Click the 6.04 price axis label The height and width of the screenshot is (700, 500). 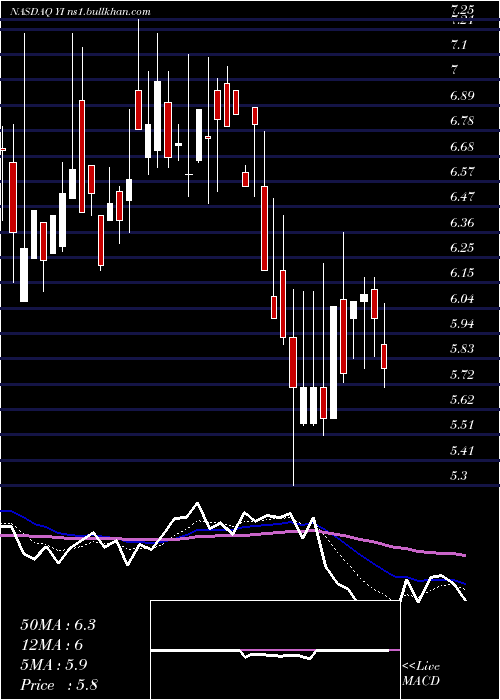(463, 299)
